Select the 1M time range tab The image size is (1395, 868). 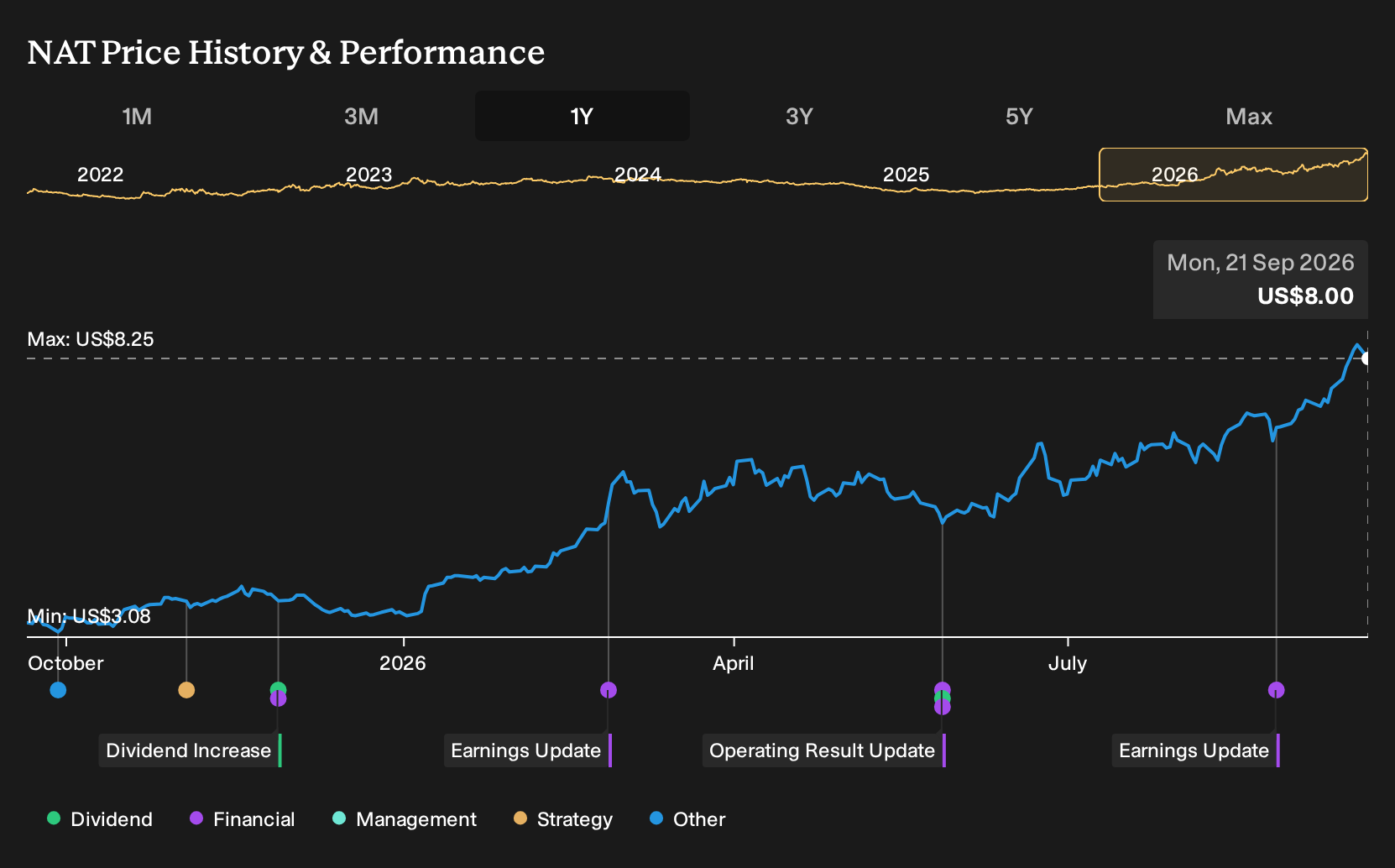tap(137, 117)
